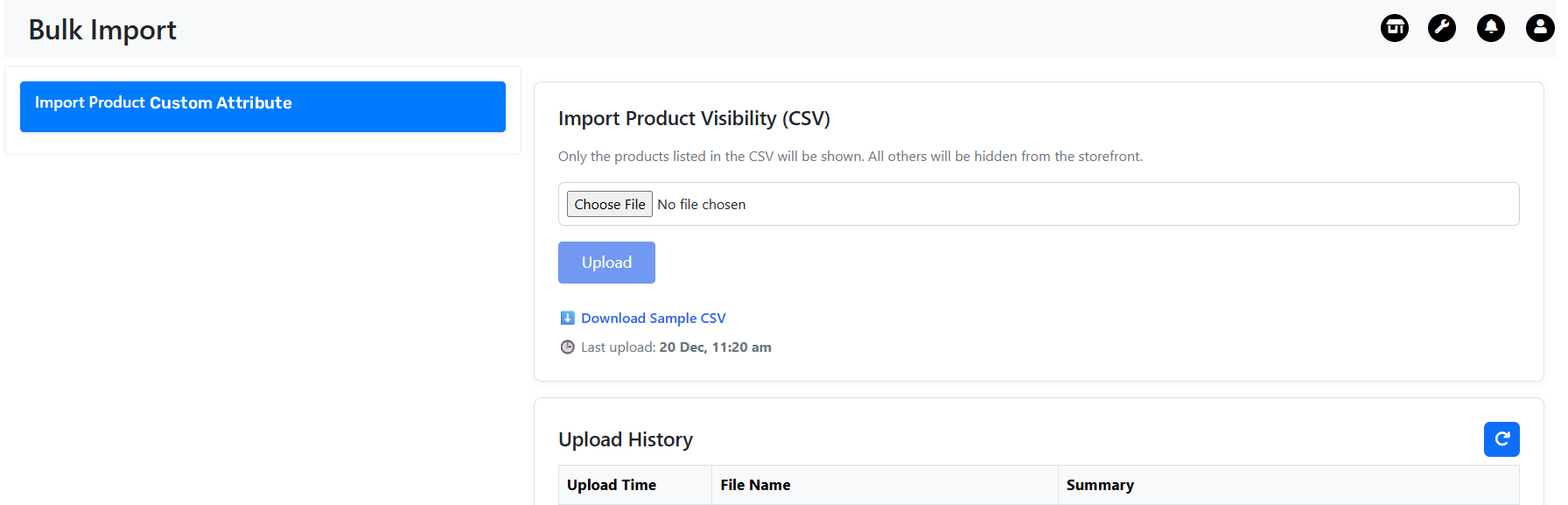
Task: Click the CSV visibility description text
Action: click(x=850, y=157)
